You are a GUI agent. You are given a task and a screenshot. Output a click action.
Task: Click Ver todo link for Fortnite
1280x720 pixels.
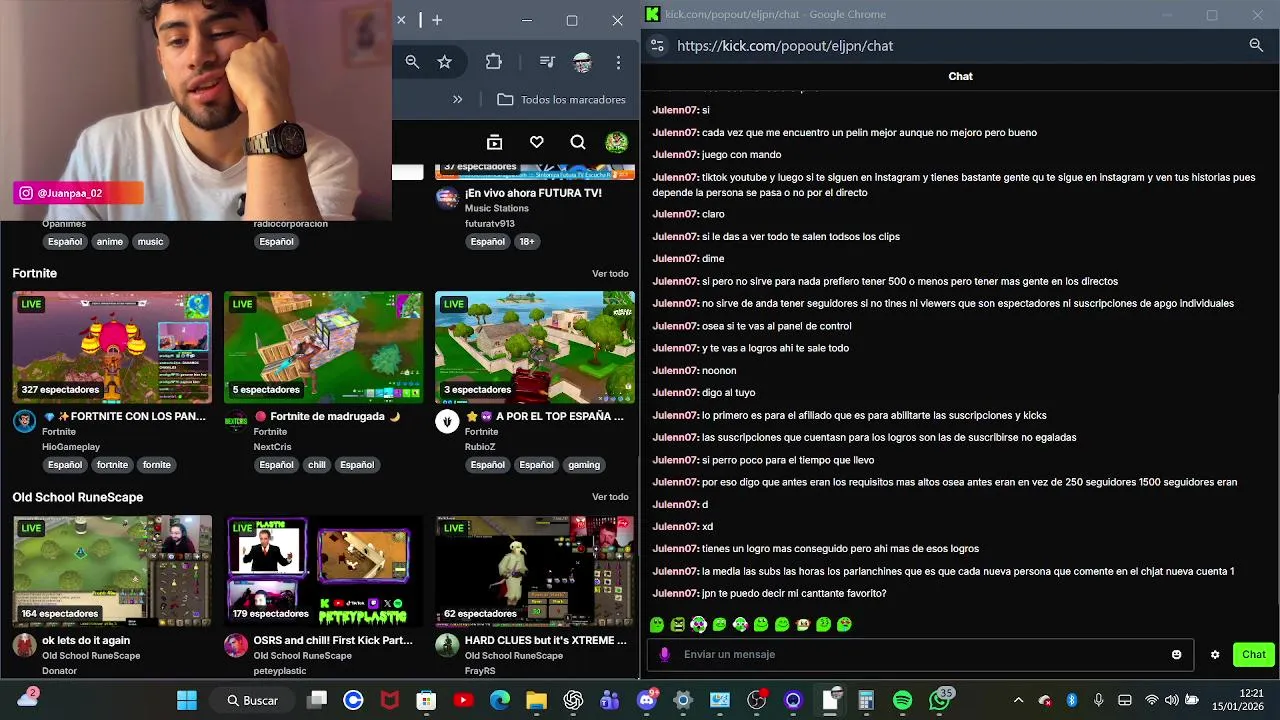click(x=610, y=274)
